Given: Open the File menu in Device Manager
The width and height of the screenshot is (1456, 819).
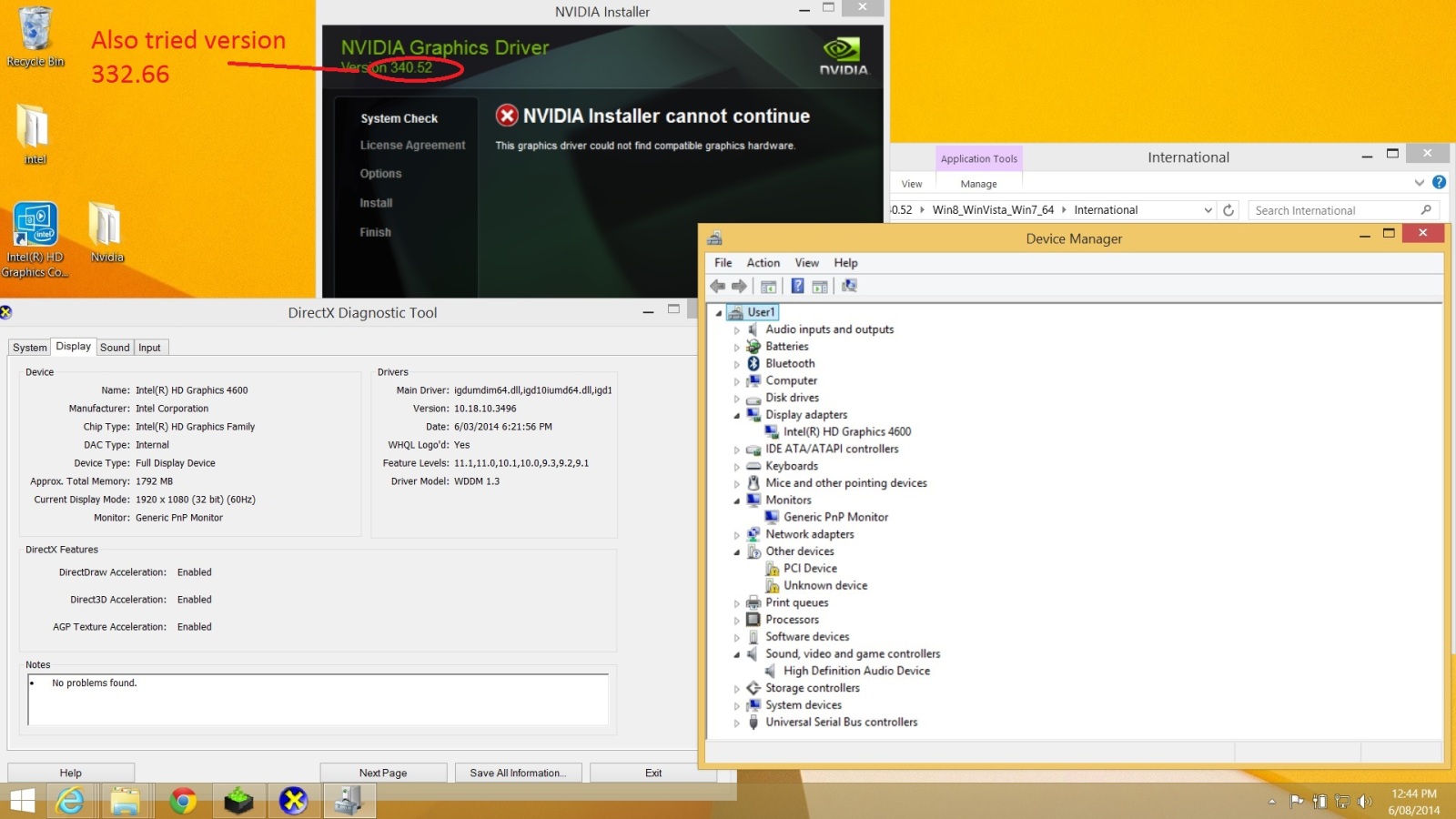Looking at the screenshot, I should click(723, 263).
